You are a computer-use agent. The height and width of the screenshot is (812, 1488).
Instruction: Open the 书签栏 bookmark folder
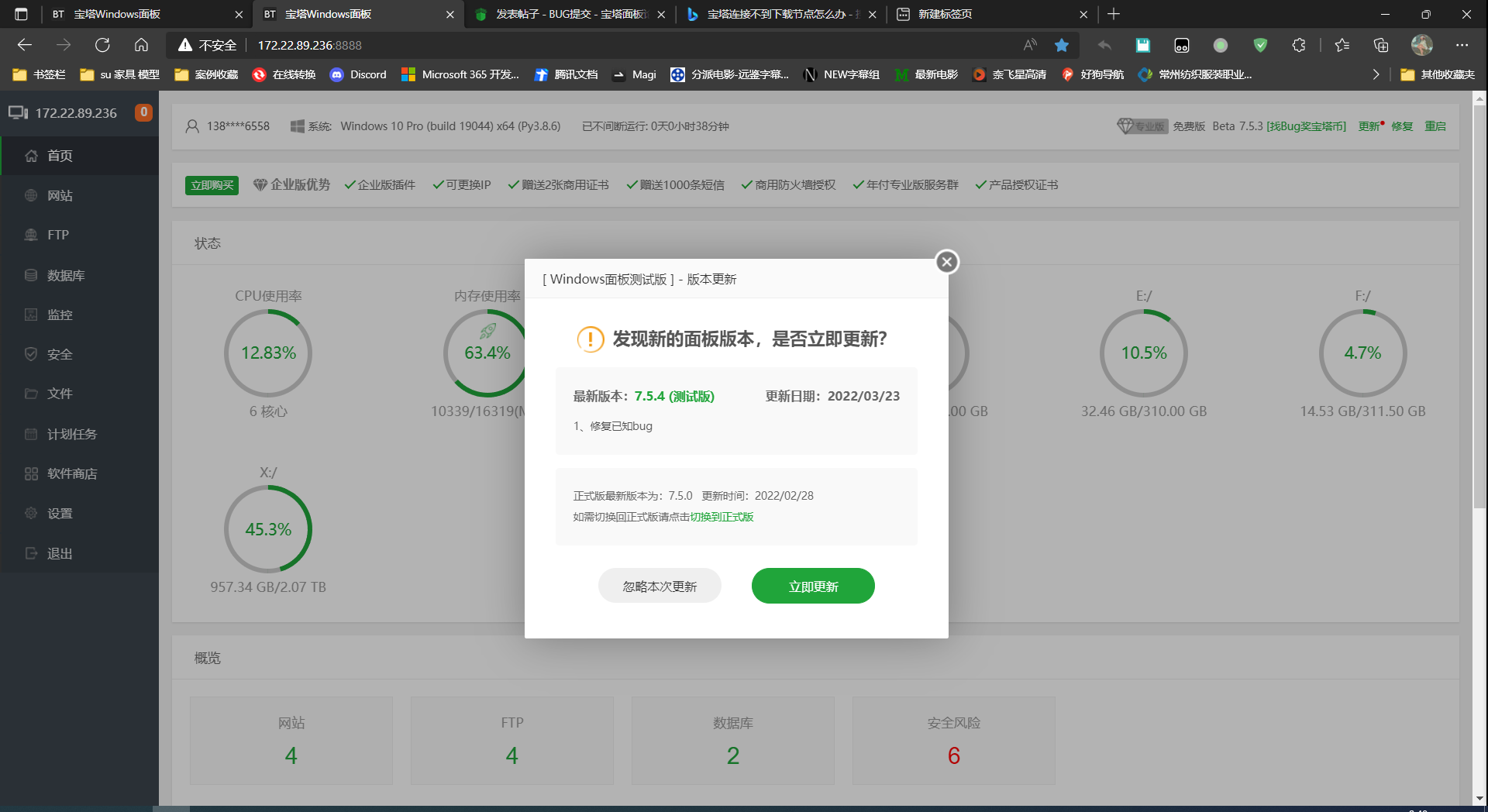tap(40, 74)
